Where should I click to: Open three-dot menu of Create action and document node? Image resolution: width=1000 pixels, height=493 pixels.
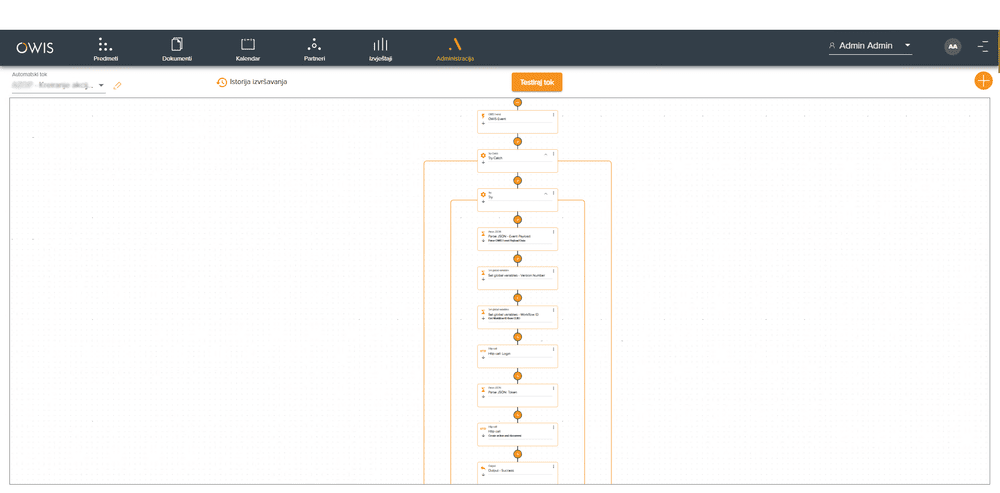(x=554, y=427)
